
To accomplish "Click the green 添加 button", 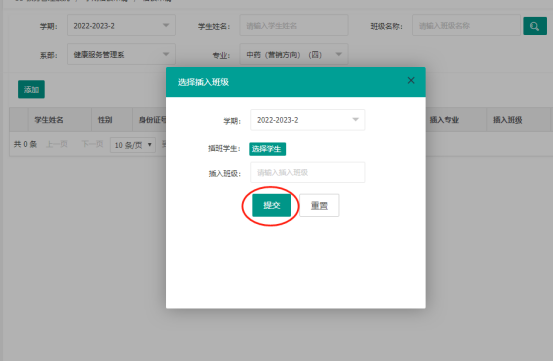I will coord(31,89).
